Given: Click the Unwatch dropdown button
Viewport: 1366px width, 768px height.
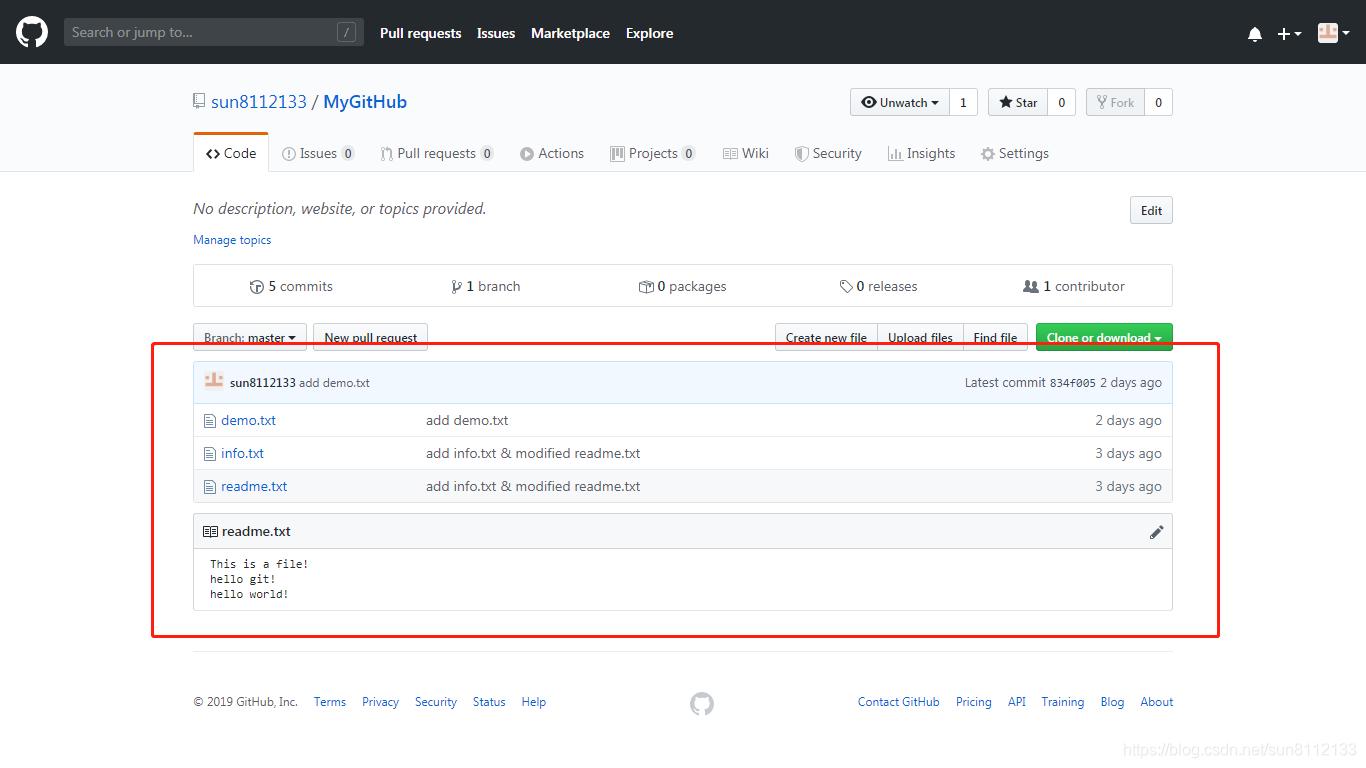Looking at the screenshot, I should [899, 102].
